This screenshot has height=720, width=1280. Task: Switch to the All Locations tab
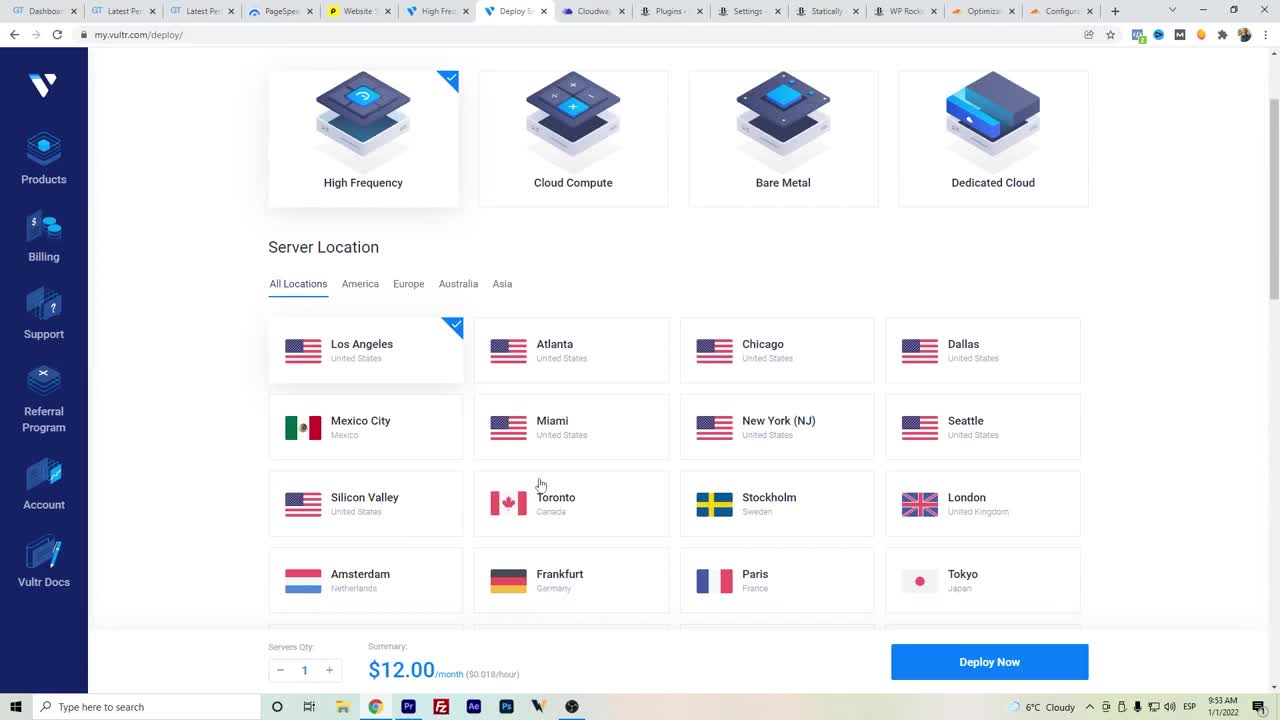click(298, 284)
